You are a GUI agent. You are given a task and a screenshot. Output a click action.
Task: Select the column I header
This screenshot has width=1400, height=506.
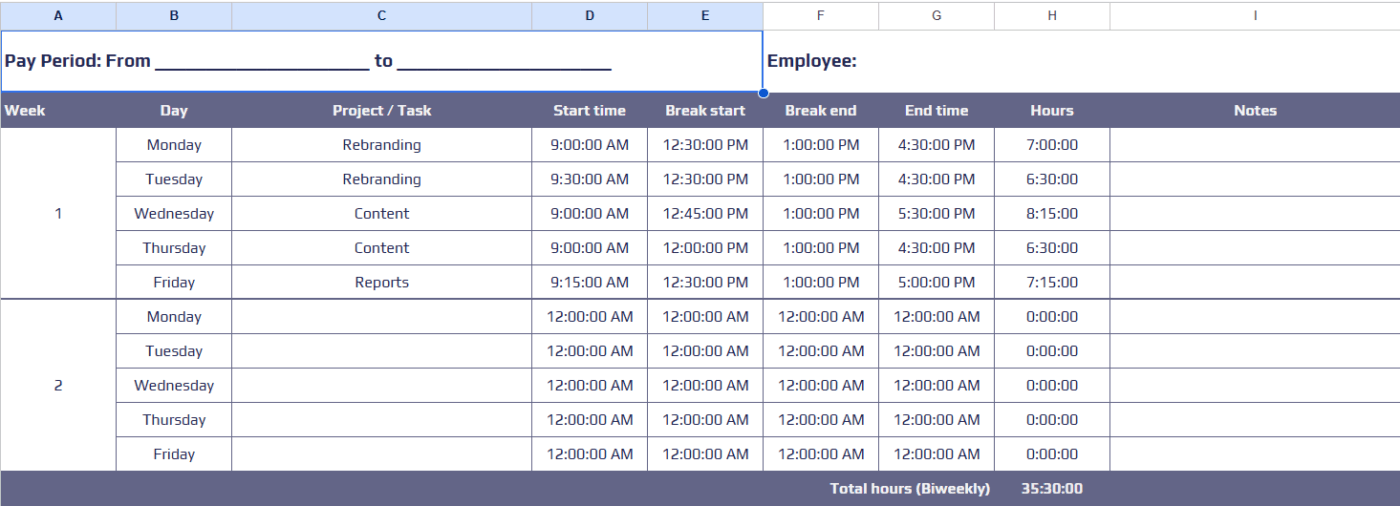(x=1254, y=16)
